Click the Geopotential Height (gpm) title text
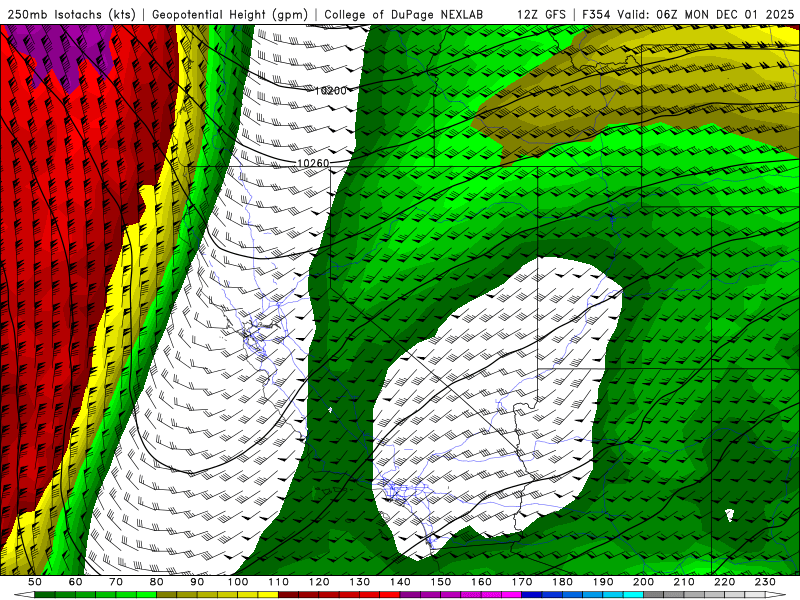Image resolution: width=800 pixels, height=600 pixels. 230,14
